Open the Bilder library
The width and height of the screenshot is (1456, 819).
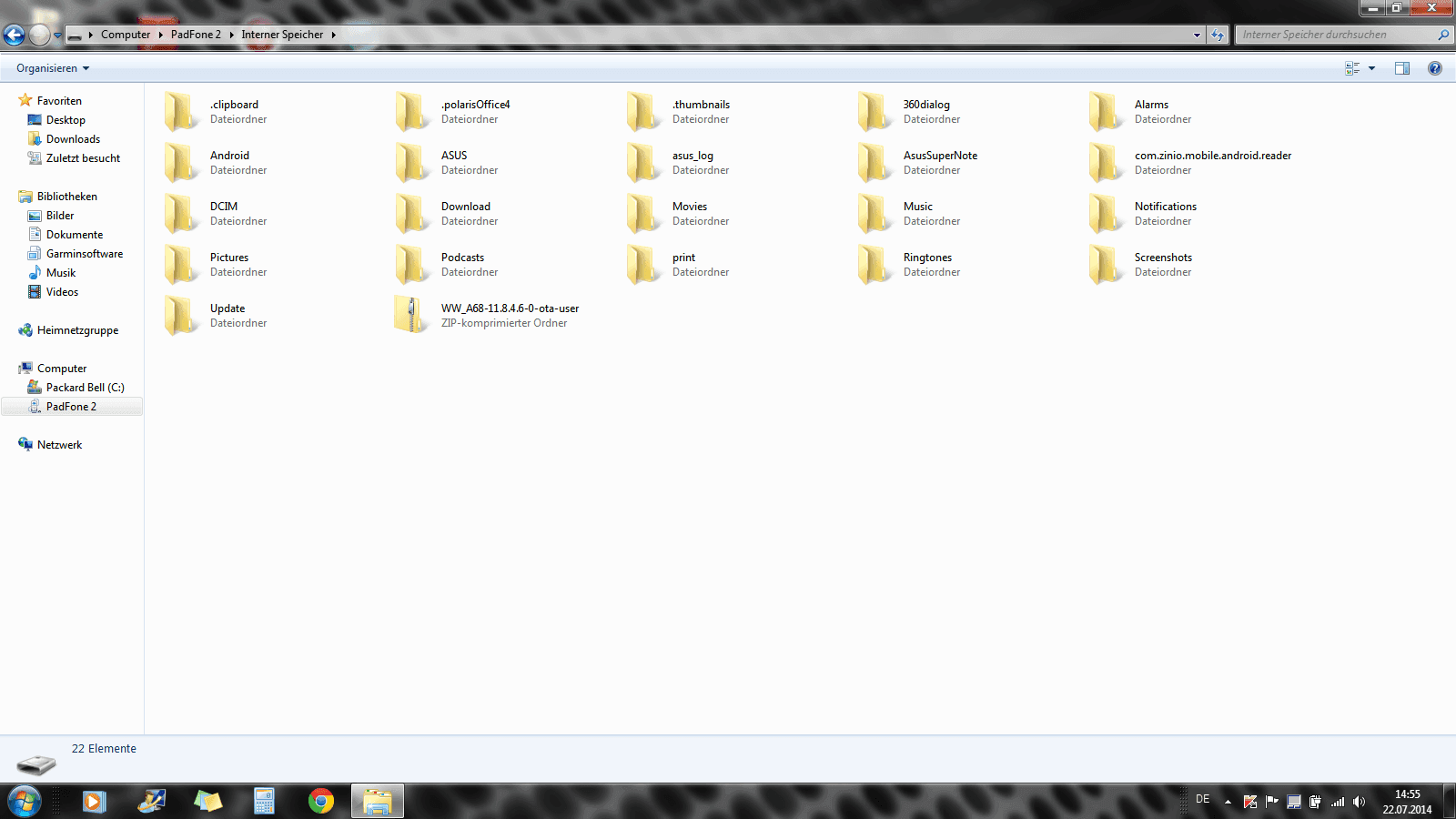[x=60, y=216]
